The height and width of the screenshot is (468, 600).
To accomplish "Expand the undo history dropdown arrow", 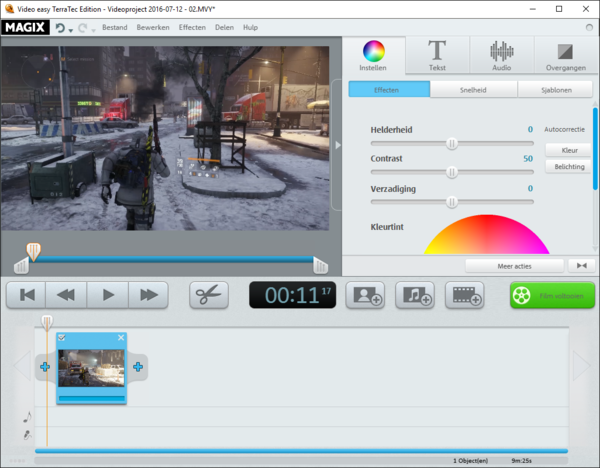I will click(x=71, y=29).
